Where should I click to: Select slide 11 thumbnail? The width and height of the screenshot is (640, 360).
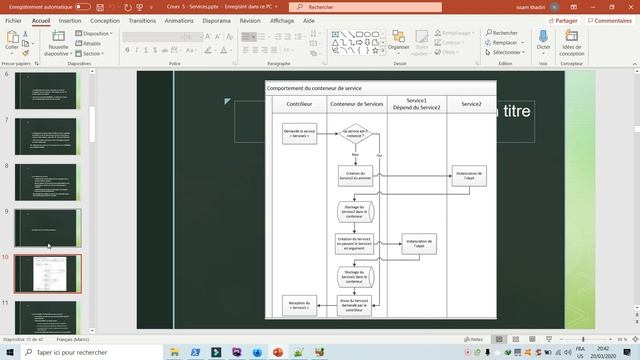(x=46, y=318)
